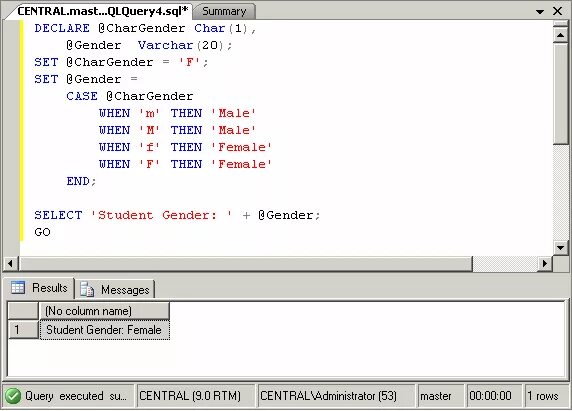This screenshot has height=411, width=572.
Task: Select the CENTRAL.mast...QLQuery4.sql tab
Action: pos(103,11)
